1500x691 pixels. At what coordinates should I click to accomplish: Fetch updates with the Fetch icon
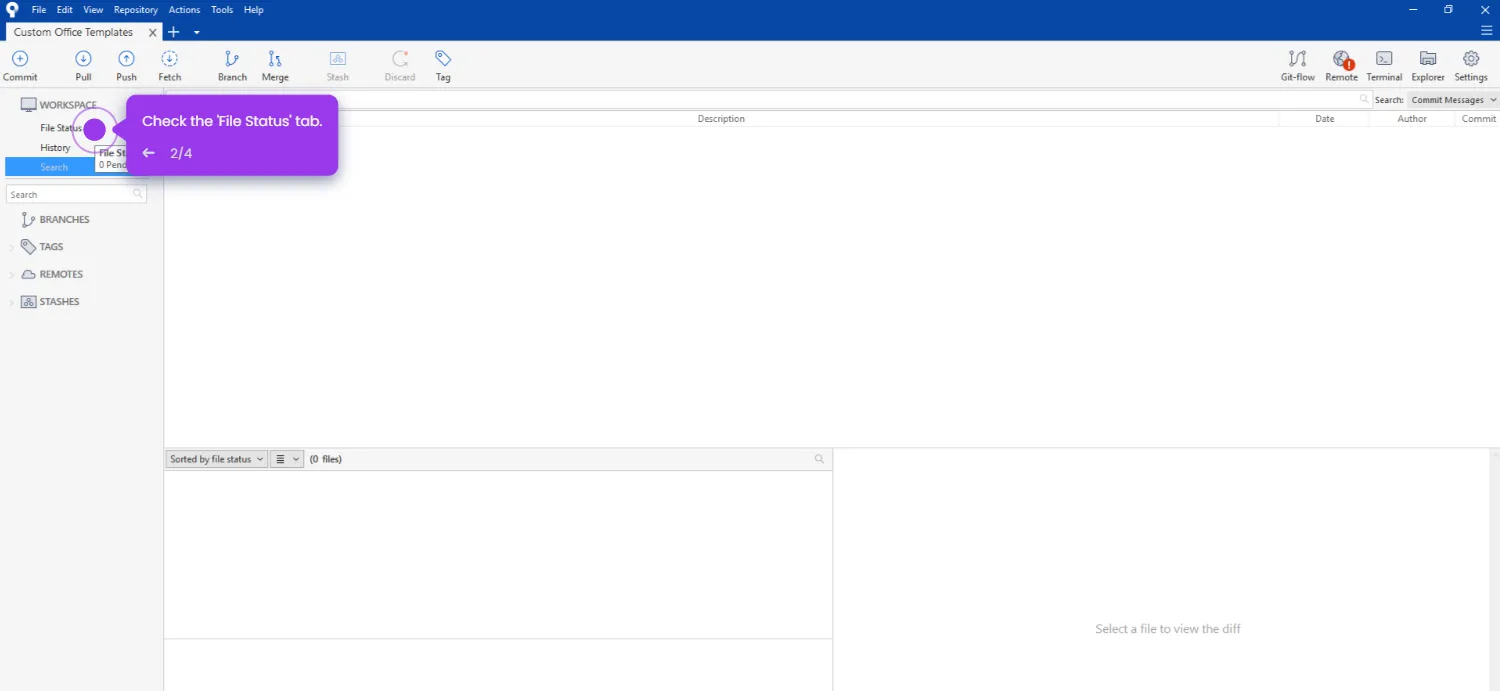click(x=170, y=66)
